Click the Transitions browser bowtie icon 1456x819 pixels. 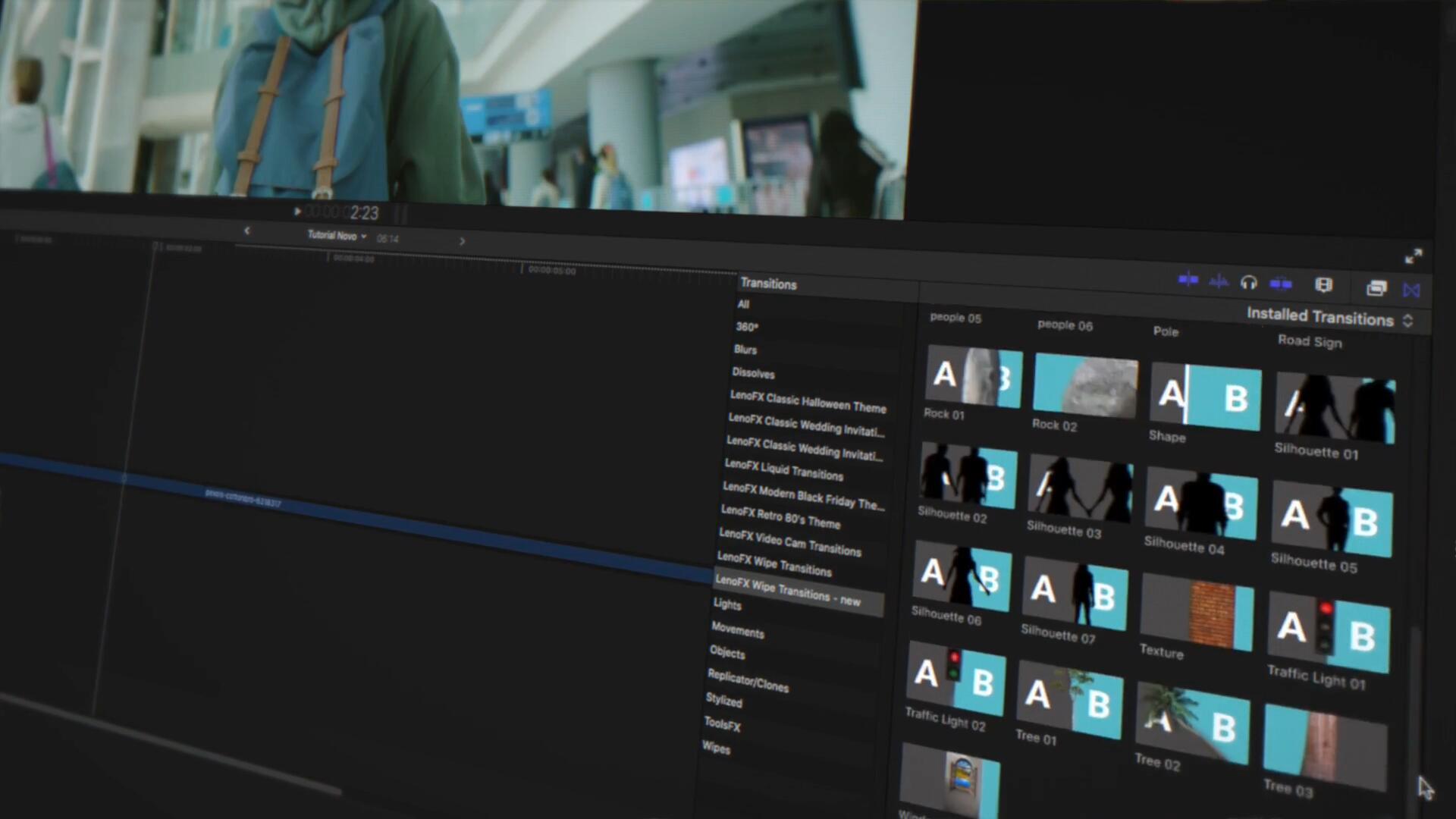[1411, 290]
